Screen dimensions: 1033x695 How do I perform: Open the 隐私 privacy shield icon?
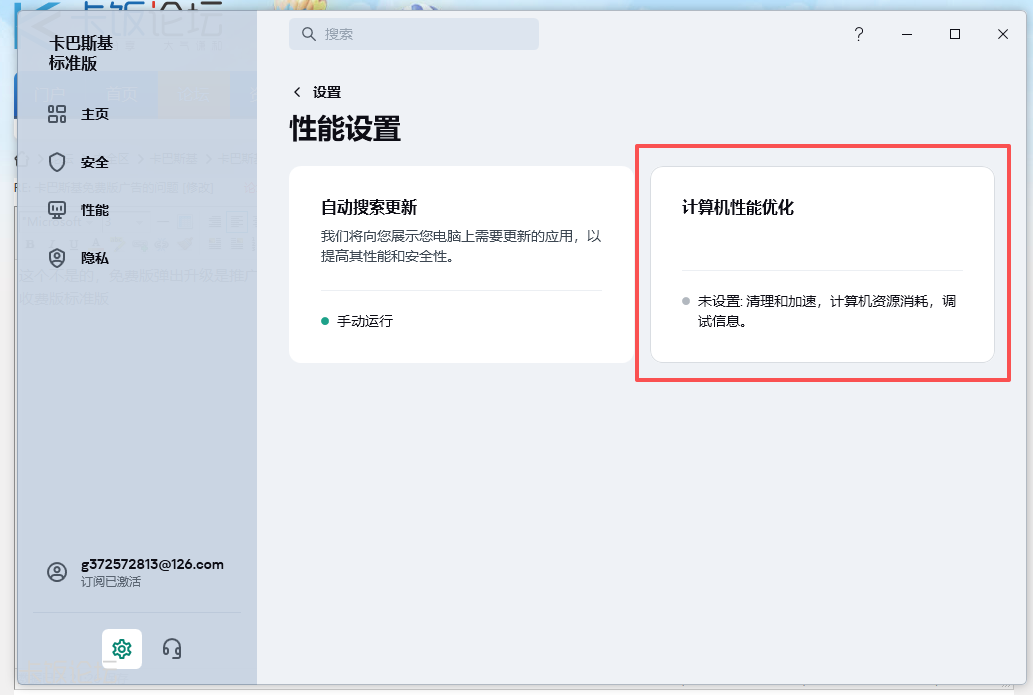coord(57,257)
